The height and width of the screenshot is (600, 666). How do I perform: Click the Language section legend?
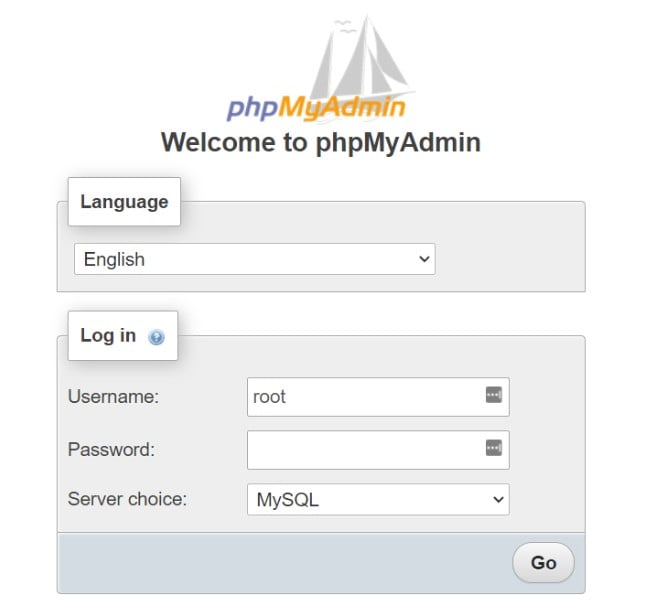[x=124, y=201]
